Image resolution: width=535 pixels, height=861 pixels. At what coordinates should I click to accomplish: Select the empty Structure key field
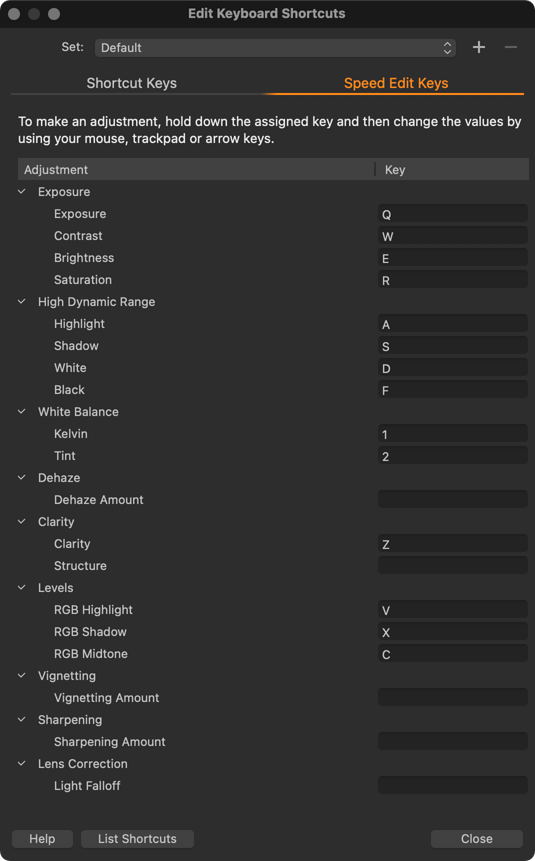click(x=453, y=566)
